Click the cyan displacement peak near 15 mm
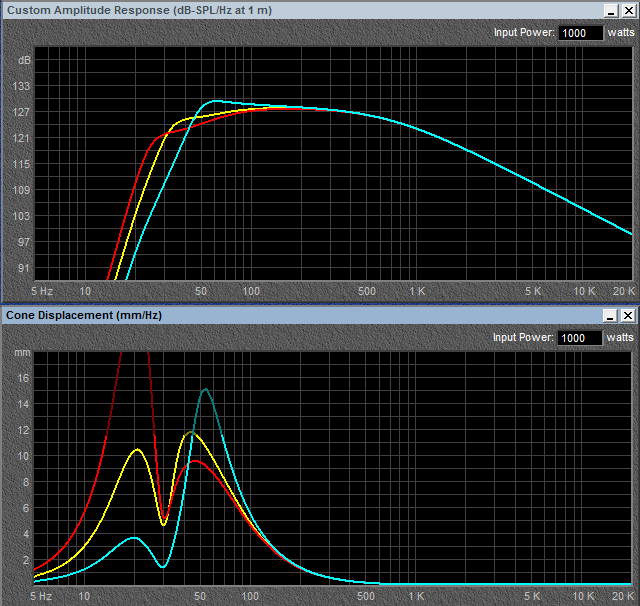This screenshot has width=640, height=606. [206, 389]
